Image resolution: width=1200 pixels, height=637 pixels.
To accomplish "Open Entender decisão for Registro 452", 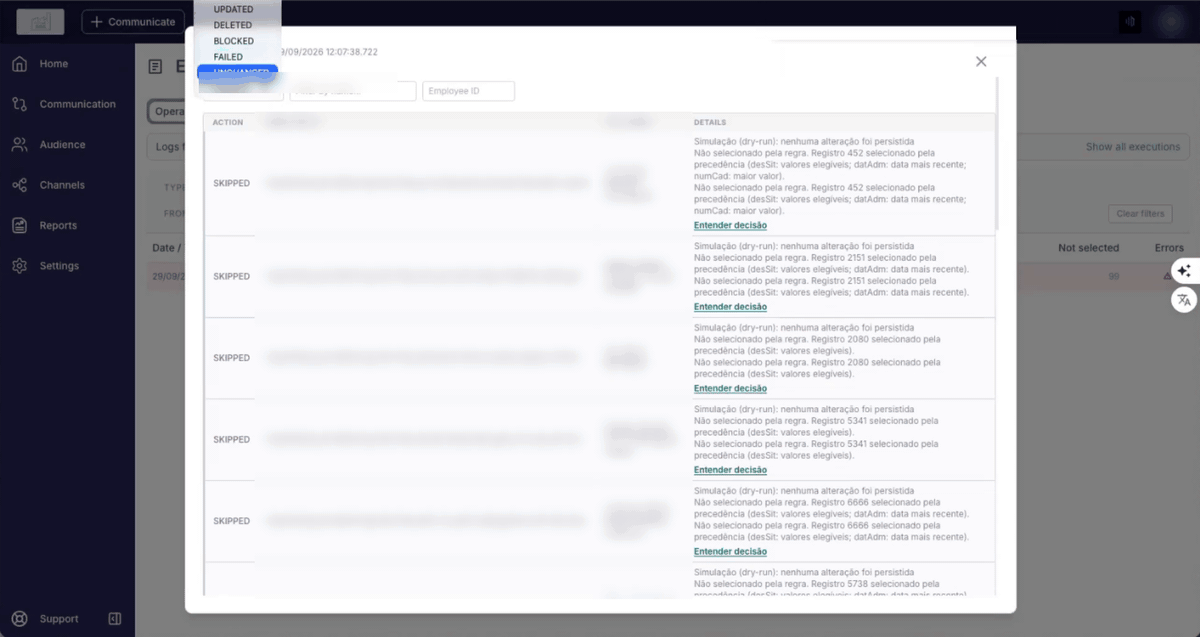I will (730, 226).
